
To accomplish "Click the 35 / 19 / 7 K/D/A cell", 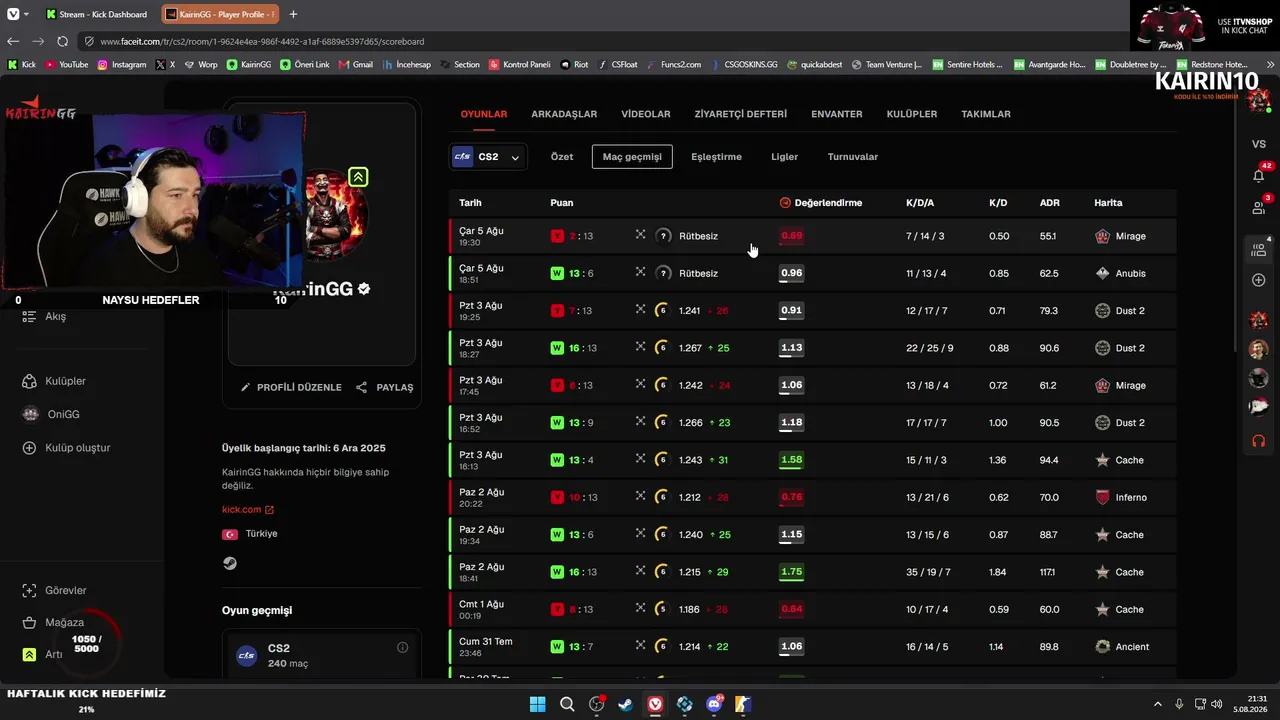I will [928, 572].
